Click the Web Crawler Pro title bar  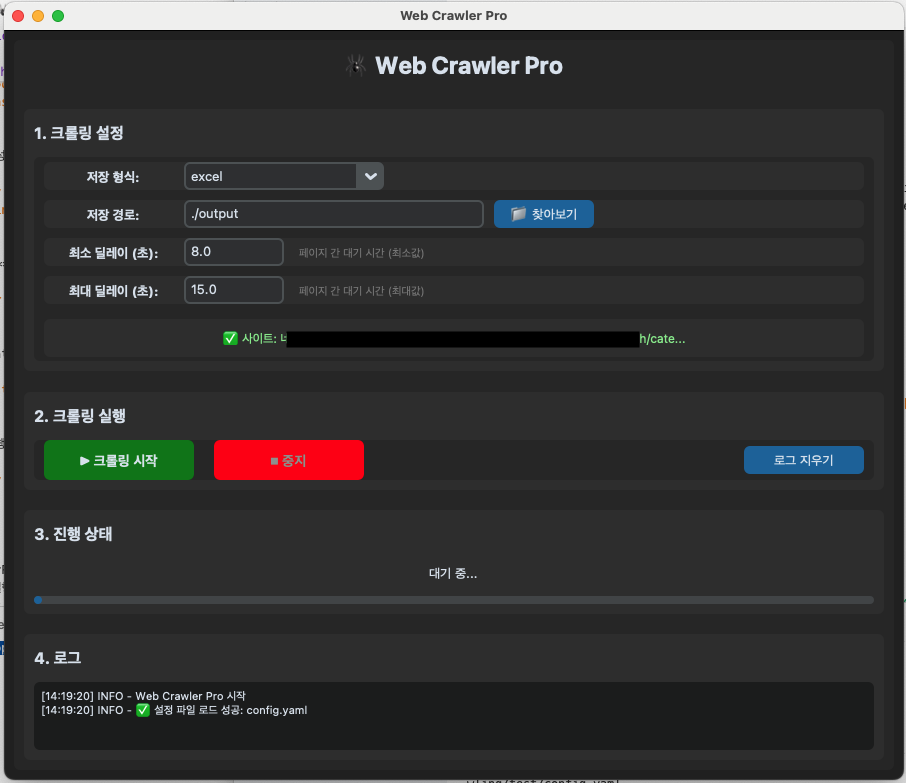click(453, 16)
